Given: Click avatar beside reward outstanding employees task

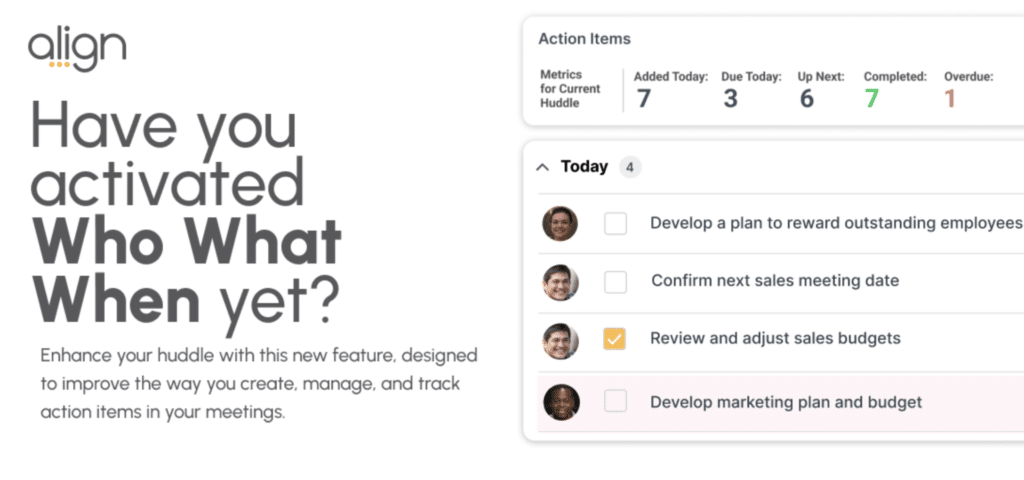Looking at the screenshot, I should click(x=560, y=224).
